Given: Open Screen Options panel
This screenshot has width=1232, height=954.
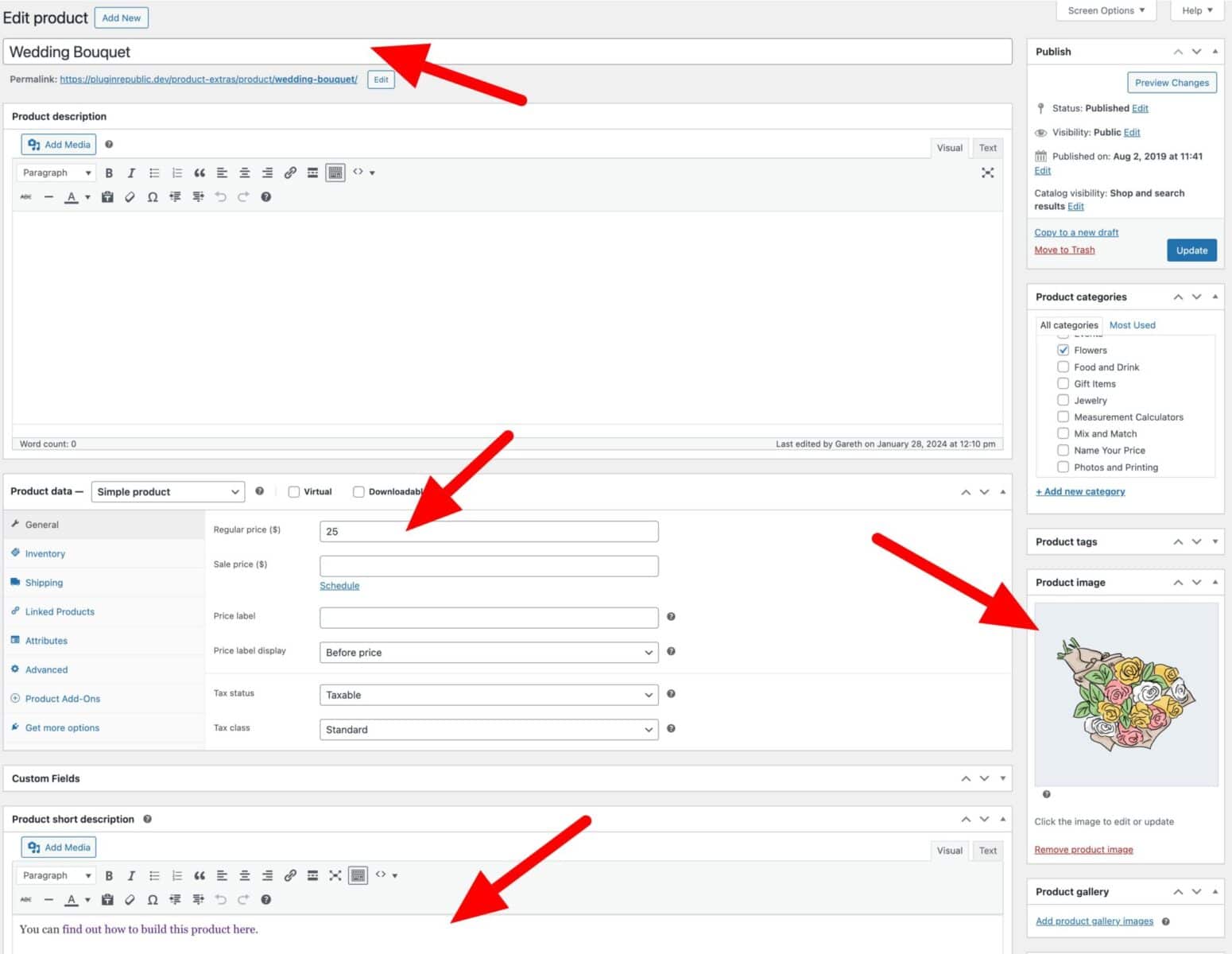Looking at the screenshot, I should point(1106,10).
